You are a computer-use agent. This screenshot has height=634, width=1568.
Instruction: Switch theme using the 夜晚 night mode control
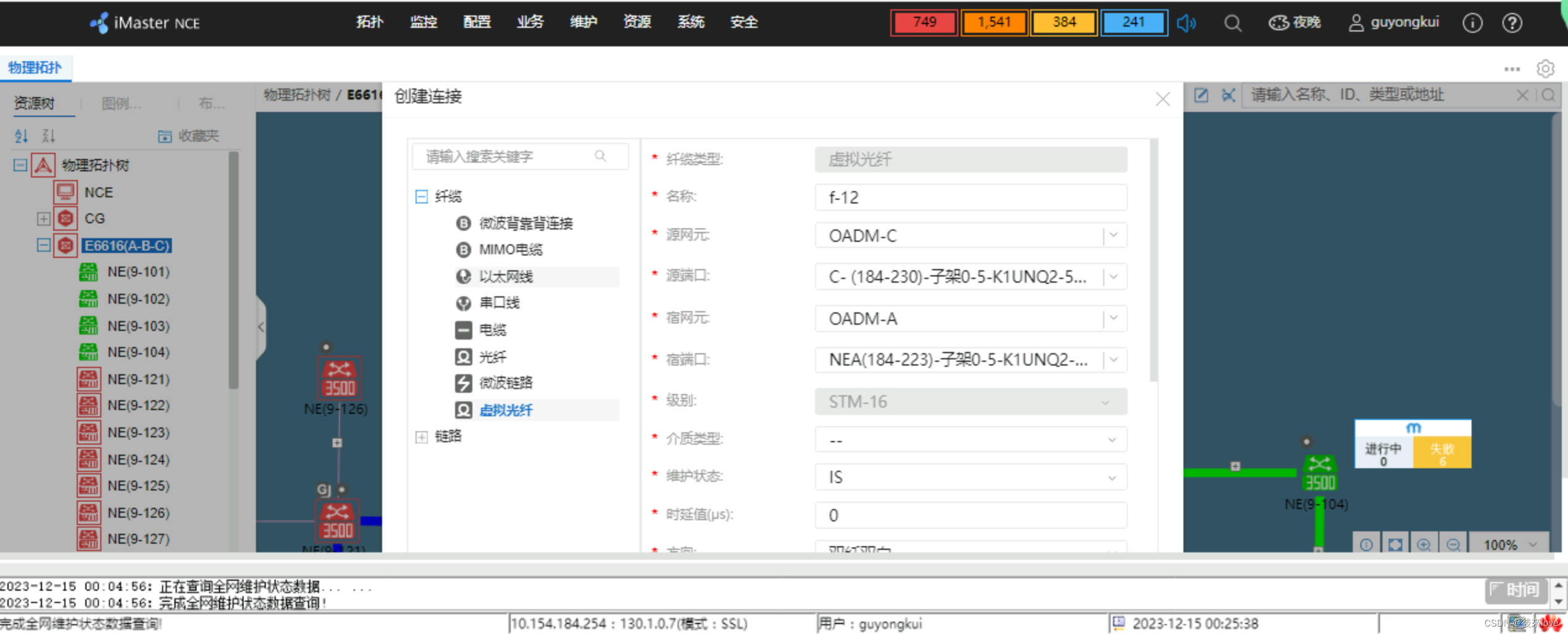(1295, 22)
